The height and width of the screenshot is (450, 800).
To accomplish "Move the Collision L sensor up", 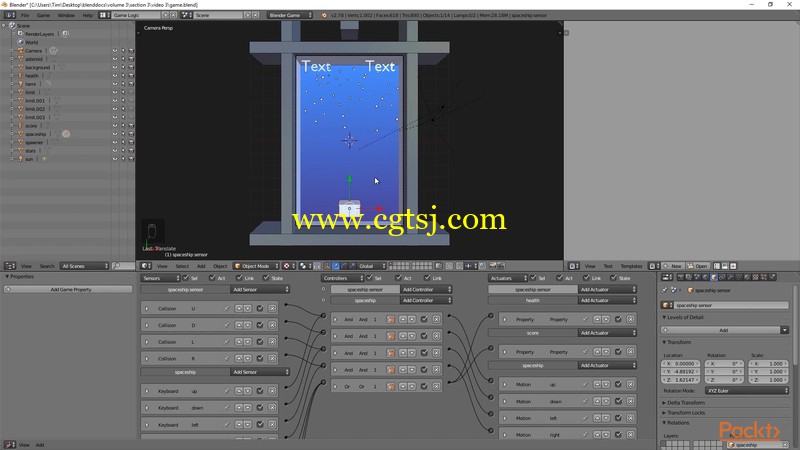I will (239, 341).
